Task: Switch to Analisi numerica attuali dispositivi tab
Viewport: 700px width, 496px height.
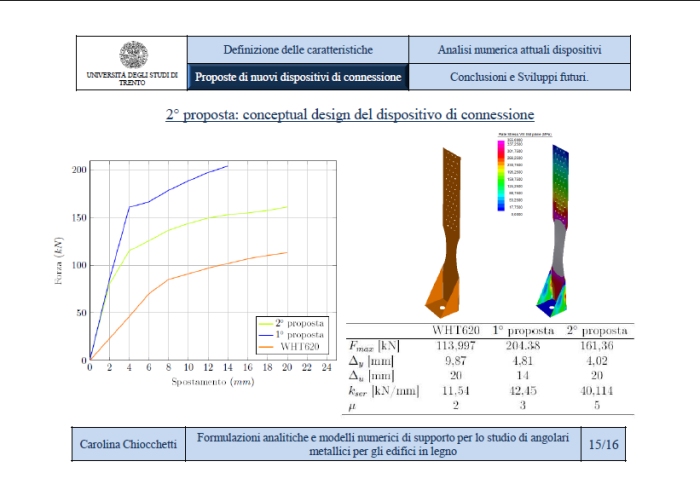Action: (x=519, y=49)
